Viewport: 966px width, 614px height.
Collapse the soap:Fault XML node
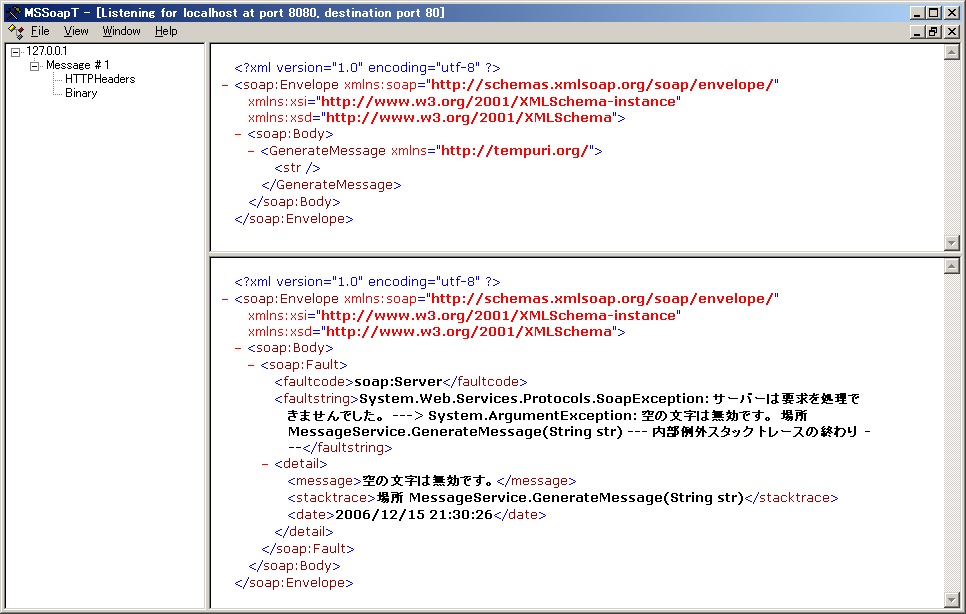point(251,365)
